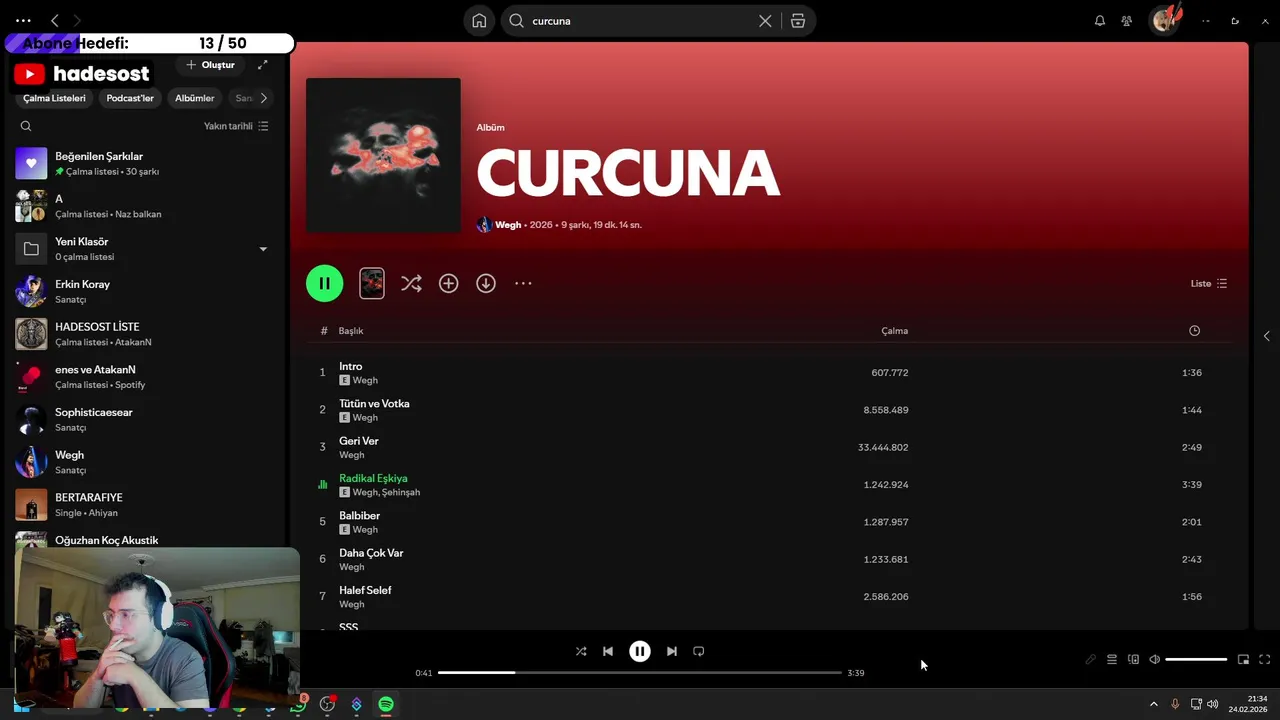Select the track Geri Ver
This screenshot has height=720, width=1280.
point(770,447)
